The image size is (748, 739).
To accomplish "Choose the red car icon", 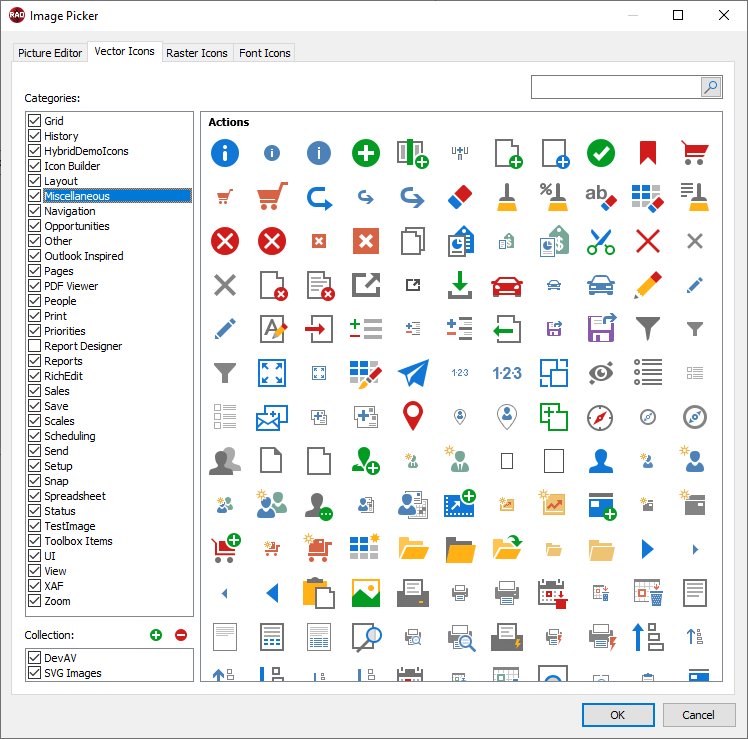I will coord(507,285).
